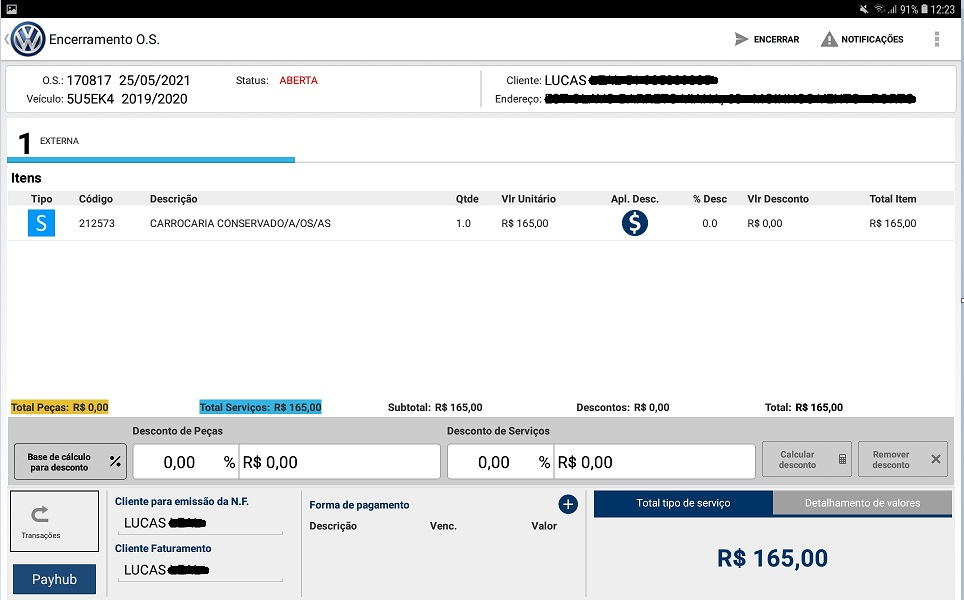Screen dimensions: 964x600
Task: Click the vehicle plate 5U5EK4
Action: pyautogui.click(x=90, y=99)
